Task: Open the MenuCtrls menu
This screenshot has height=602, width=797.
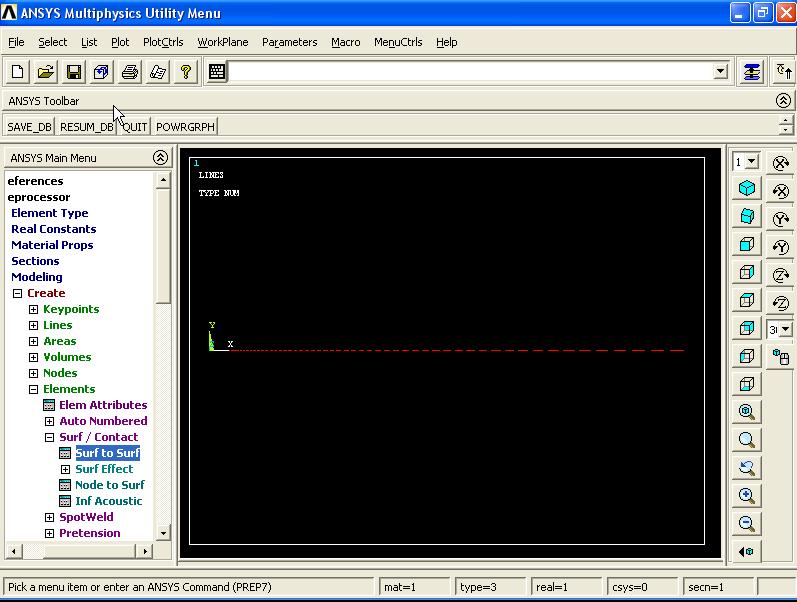Action: tap(398, 42)
